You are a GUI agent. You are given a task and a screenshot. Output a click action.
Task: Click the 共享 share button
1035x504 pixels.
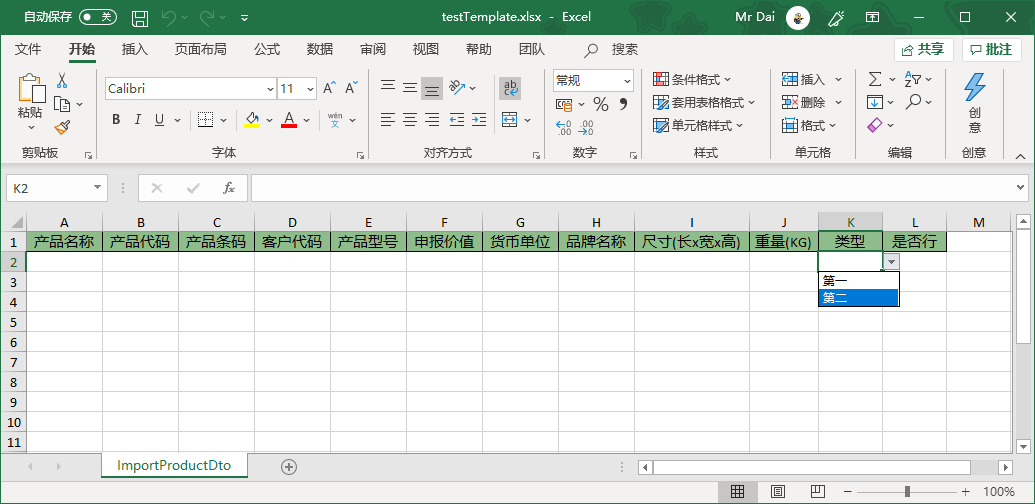[x=923, y=49]
